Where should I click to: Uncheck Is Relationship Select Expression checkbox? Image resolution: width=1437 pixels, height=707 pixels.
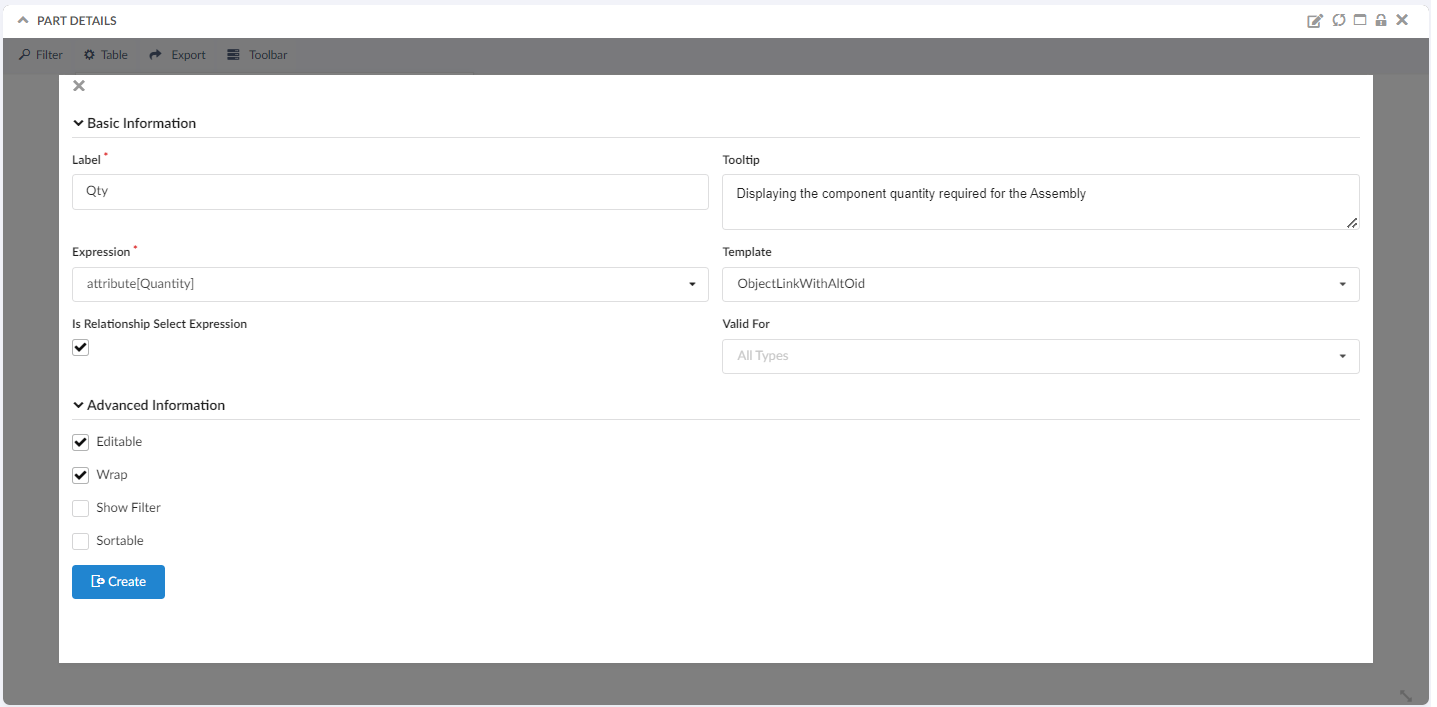pos(81,347)
